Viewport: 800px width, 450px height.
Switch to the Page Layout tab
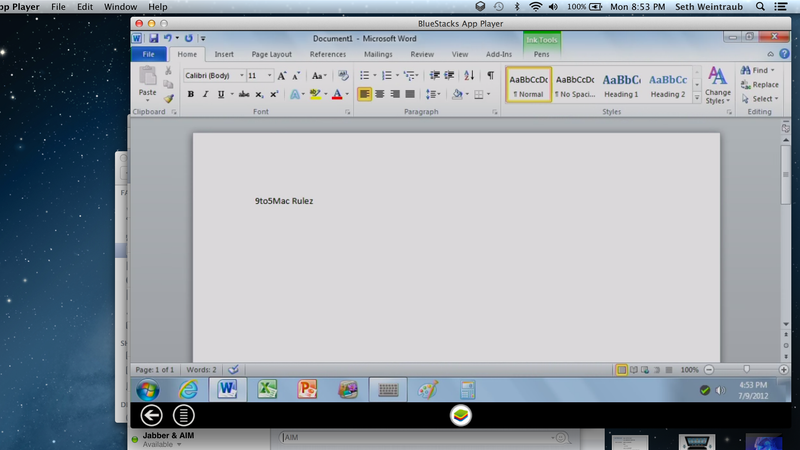click(x=271, y=54)
